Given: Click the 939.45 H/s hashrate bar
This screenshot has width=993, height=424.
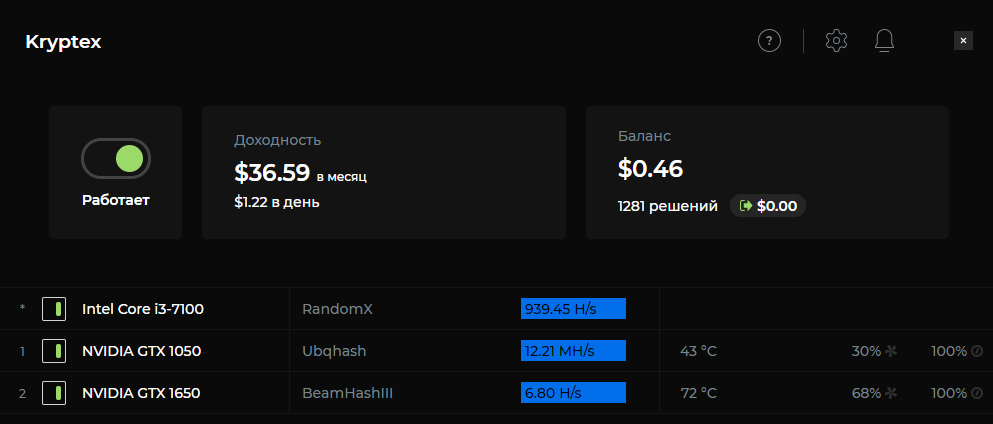Looking at the screenshot, I should (573, 309).
